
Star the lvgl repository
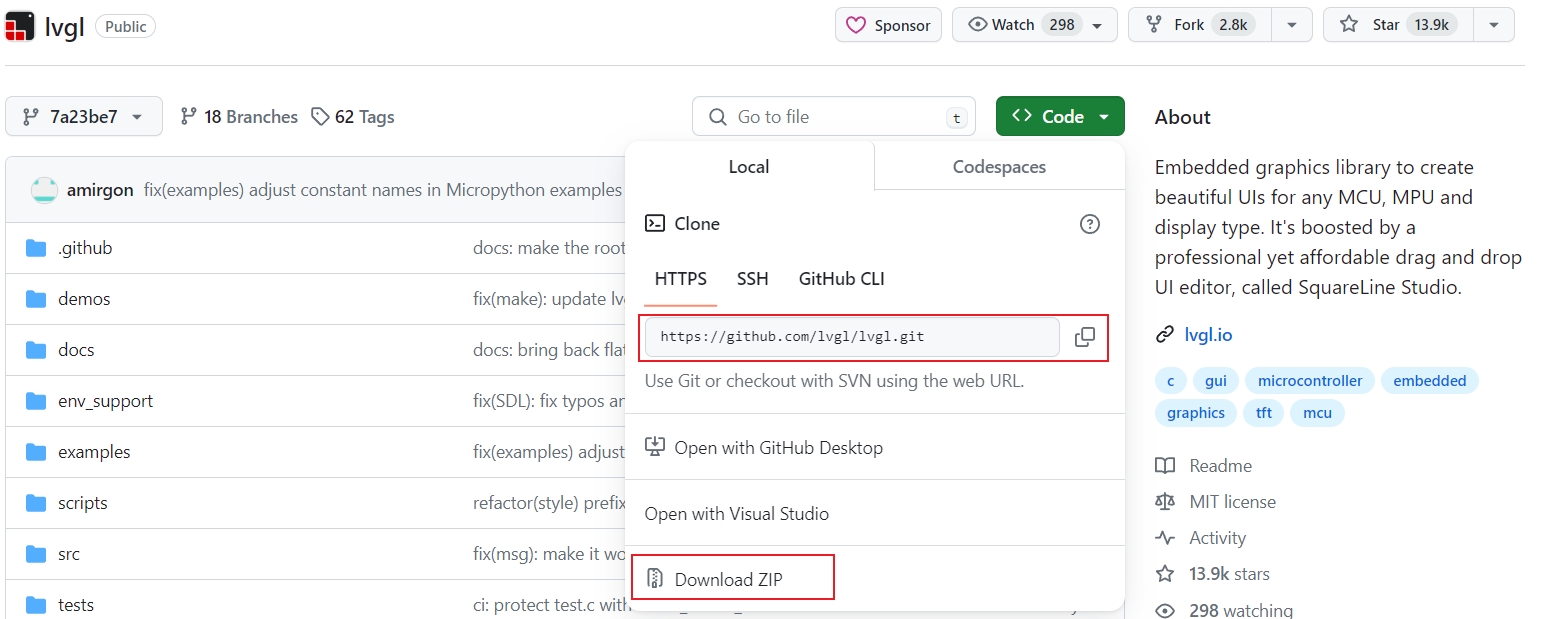coord(1397,24)
